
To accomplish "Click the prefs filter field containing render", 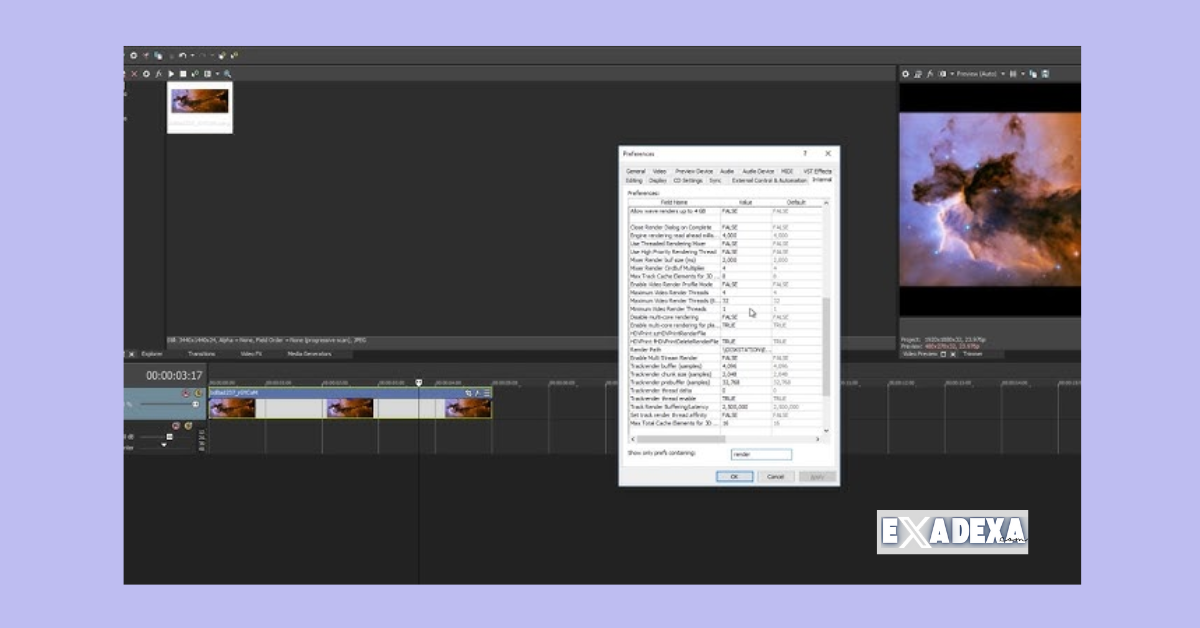I will 760,453.
